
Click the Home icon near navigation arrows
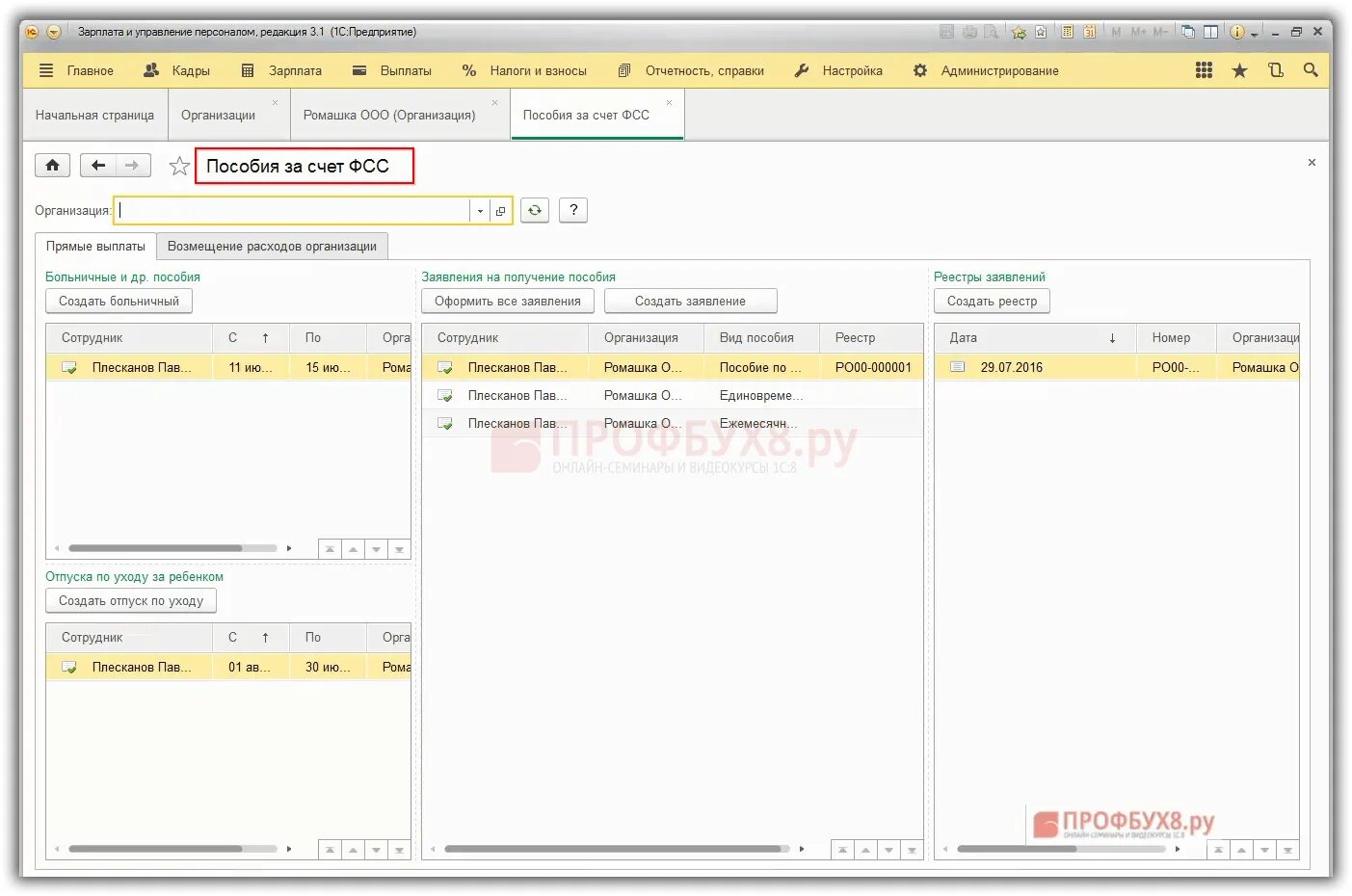click(x=52, y=165)
